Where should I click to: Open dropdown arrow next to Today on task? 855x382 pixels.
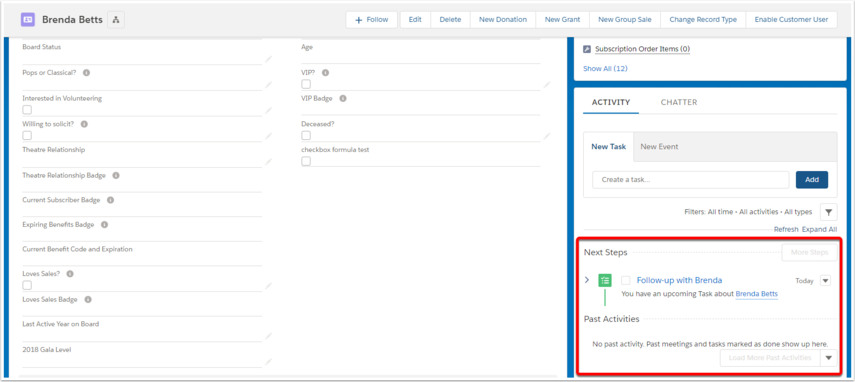(x=826, y=281)
